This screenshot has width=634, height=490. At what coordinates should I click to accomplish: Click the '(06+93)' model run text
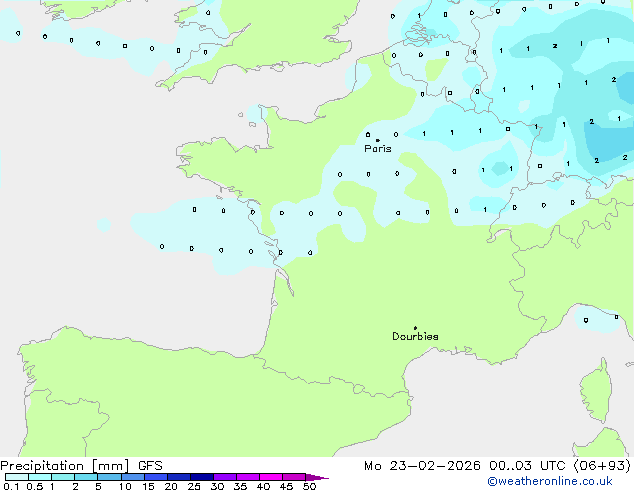tap(602, 466)
